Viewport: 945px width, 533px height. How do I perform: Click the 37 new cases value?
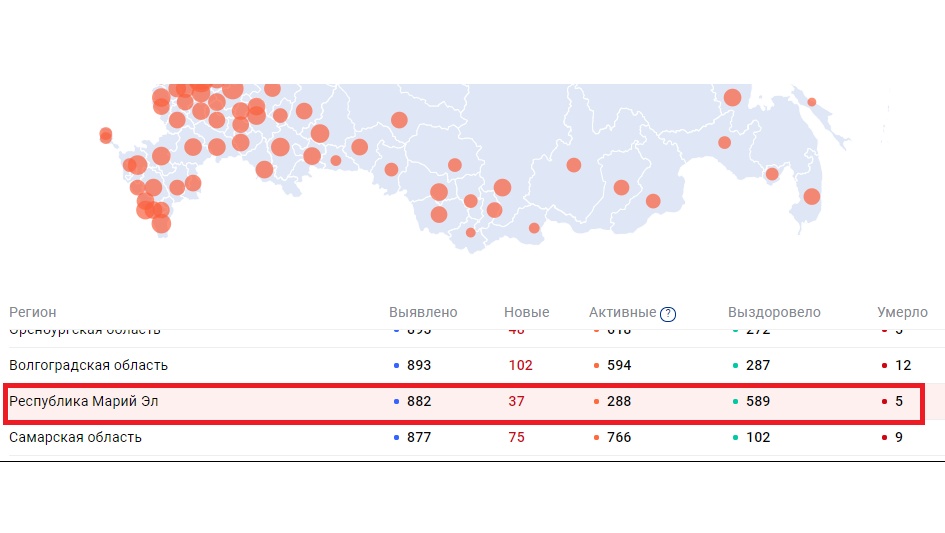click(516, 401)
